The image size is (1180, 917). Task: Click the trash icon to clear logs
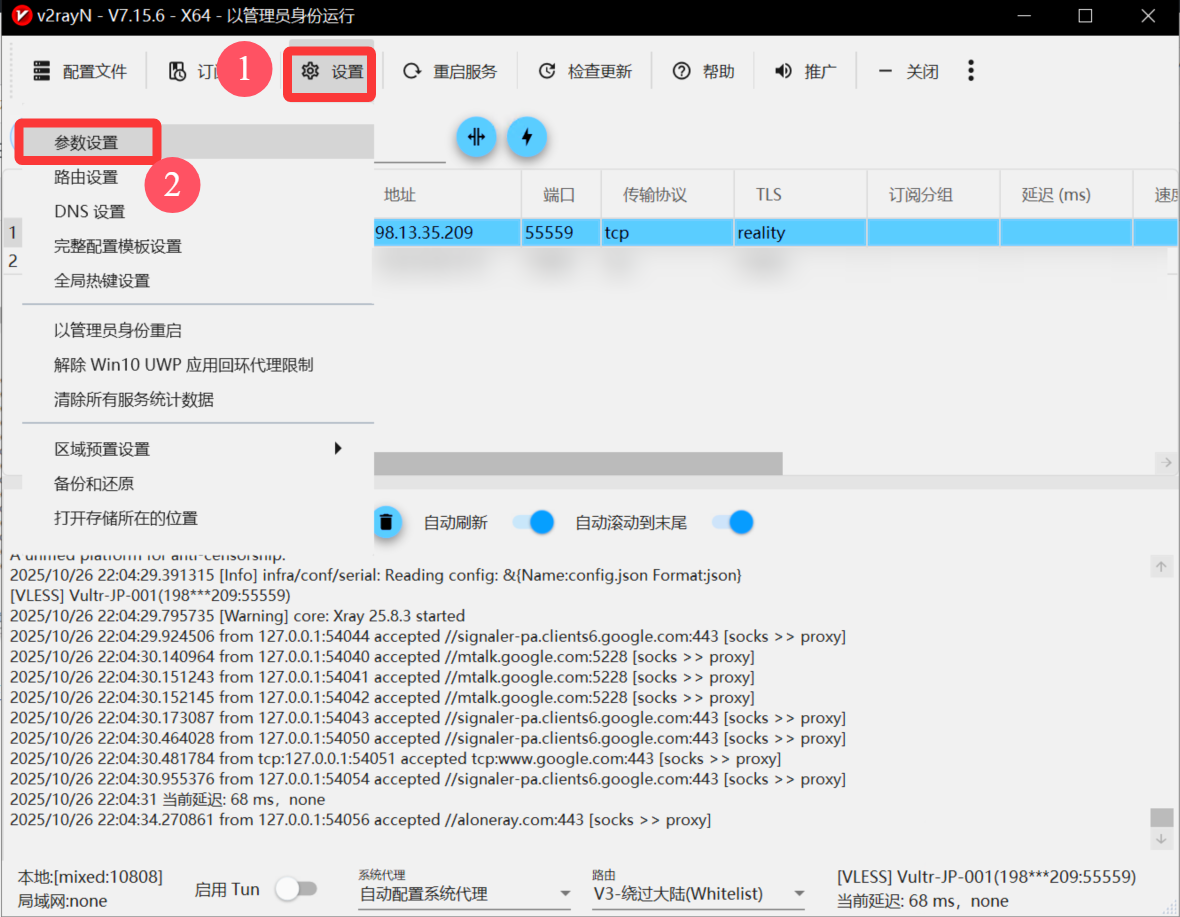click(386, 521)
